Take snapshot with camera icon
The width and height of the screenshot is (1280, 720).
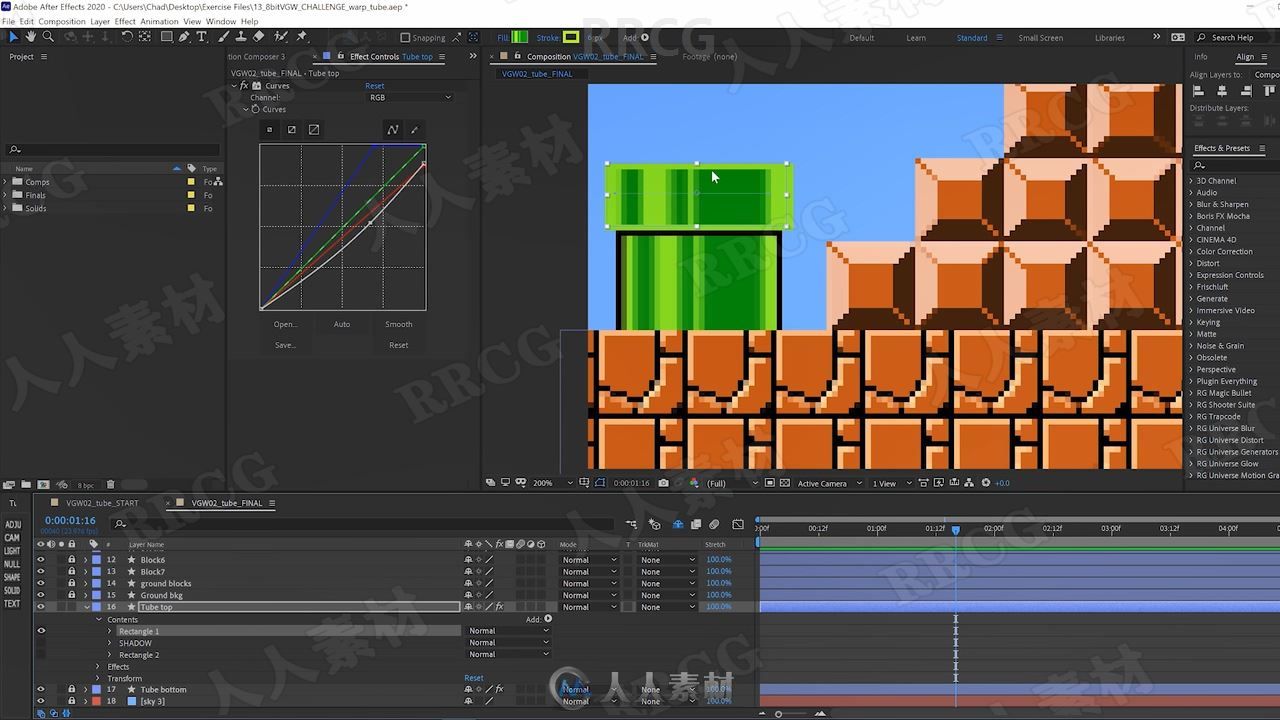[663, 483]
